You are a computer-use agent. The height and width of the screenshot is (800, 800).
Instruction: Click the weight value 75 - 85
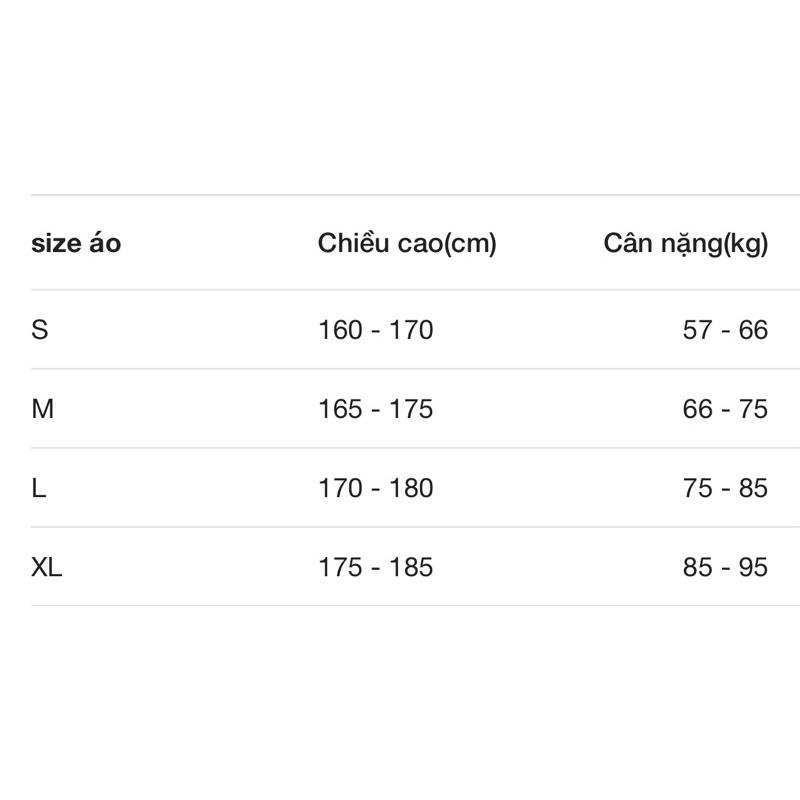(725, 488)
